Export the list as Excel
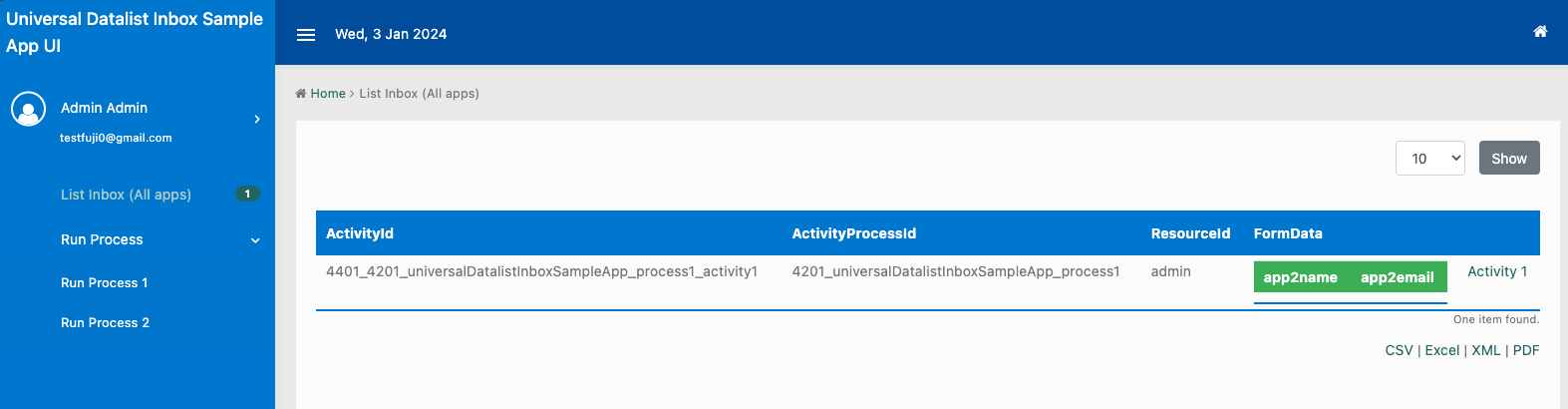 1441,350
